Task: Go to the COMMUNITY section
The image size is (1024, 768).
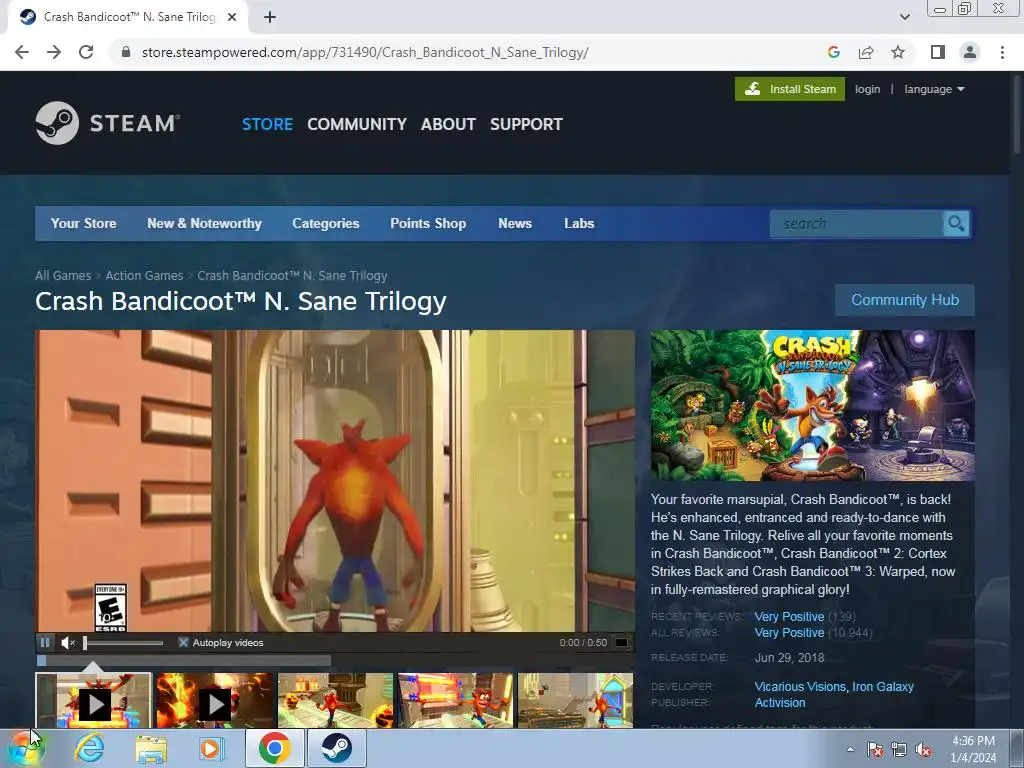Action: 357,124
